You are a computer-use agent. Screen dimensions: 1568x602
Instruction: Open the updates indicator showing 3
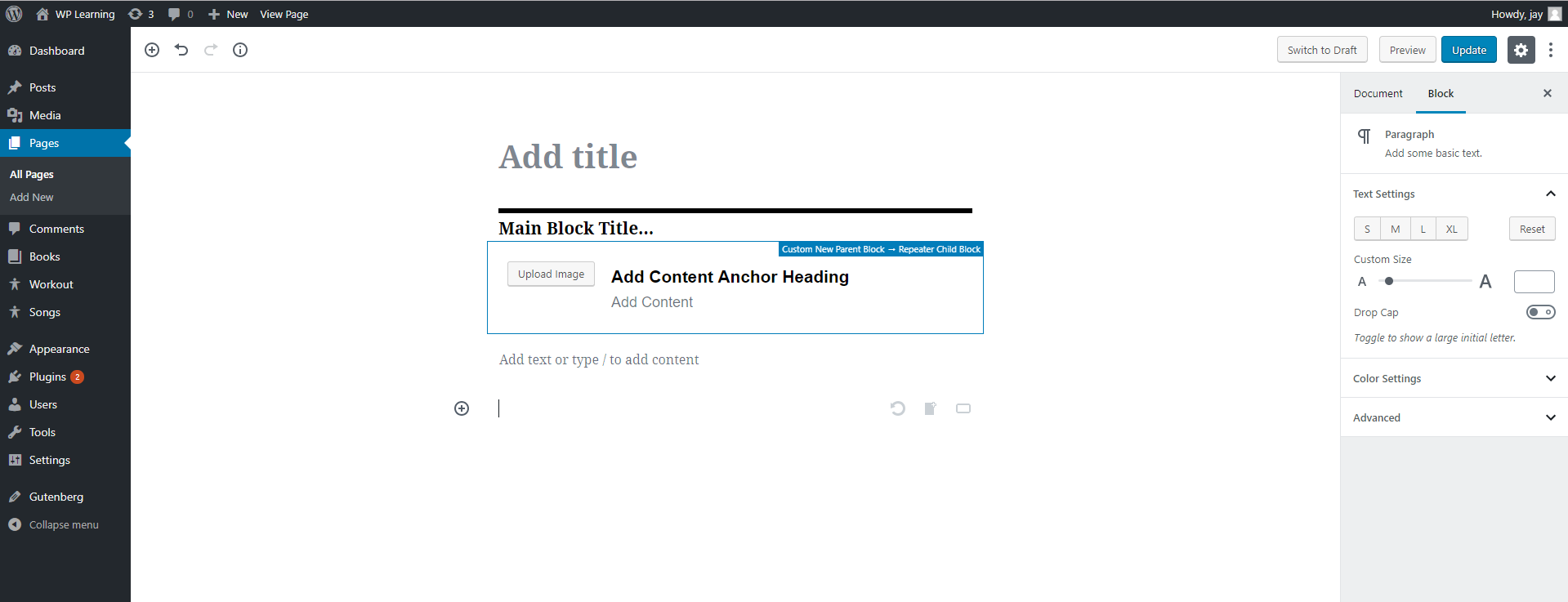pos(141,14)
